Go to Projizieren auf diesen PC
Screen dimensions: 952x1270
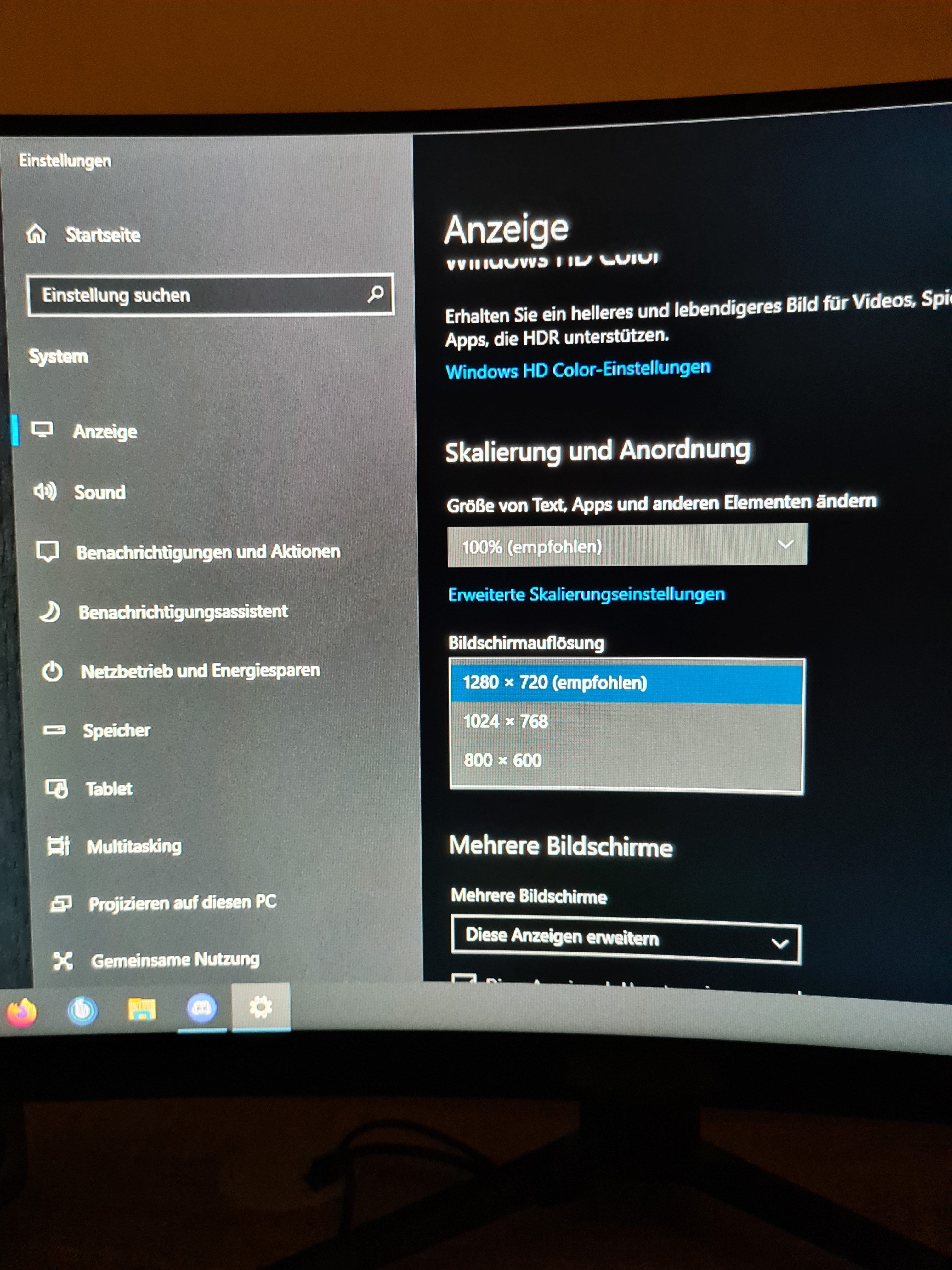(182, 902)
